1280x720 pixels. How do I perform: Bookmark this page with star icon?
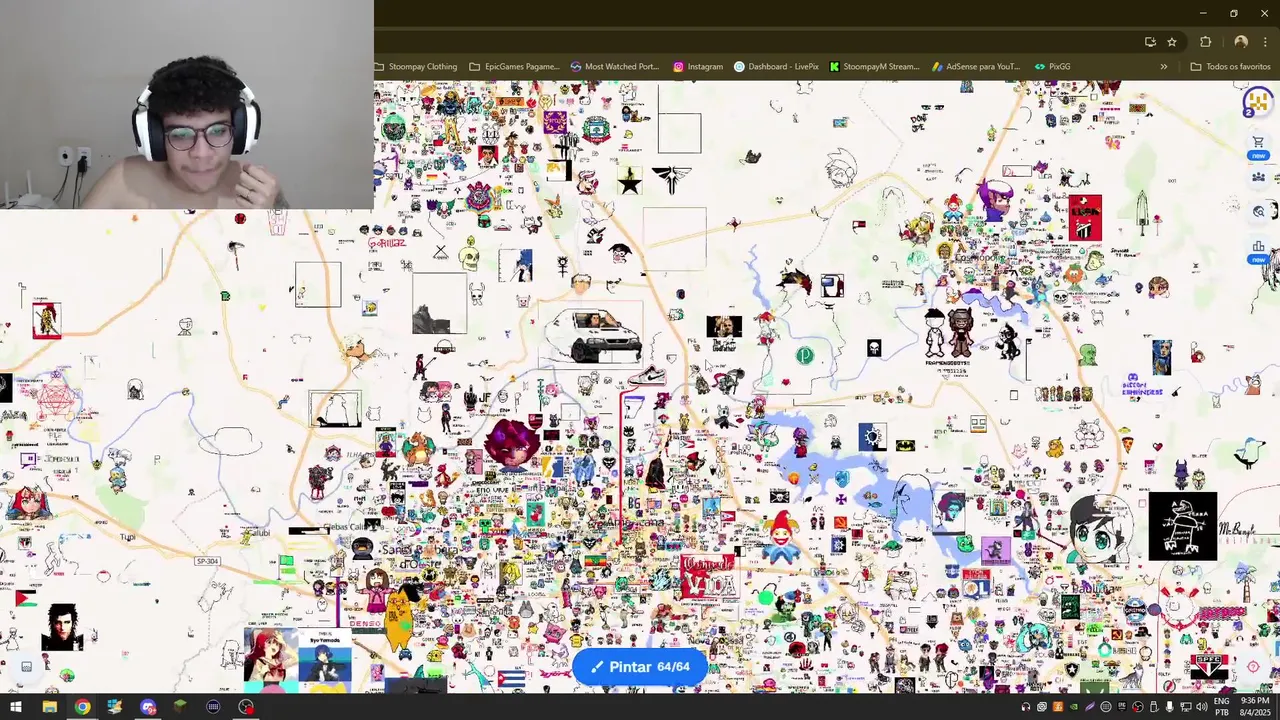(1172, 42)
